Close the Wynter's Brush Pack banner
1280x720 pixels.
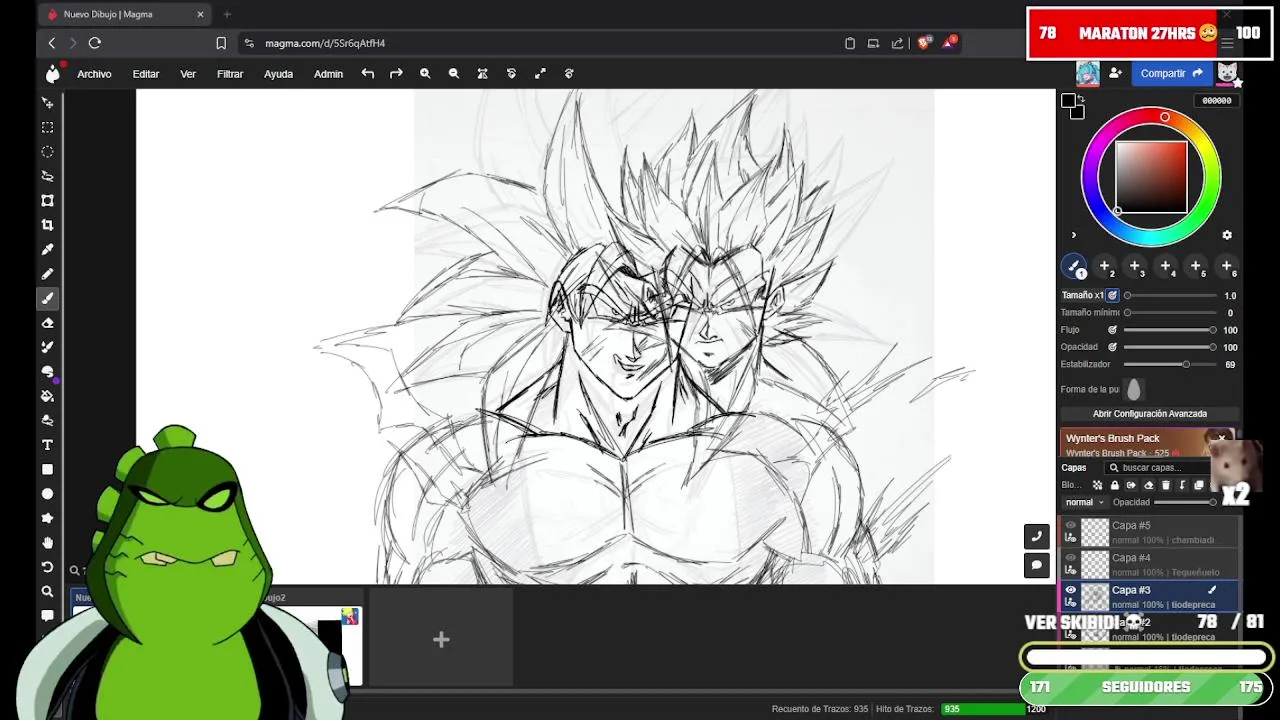tap(1221, 438)
